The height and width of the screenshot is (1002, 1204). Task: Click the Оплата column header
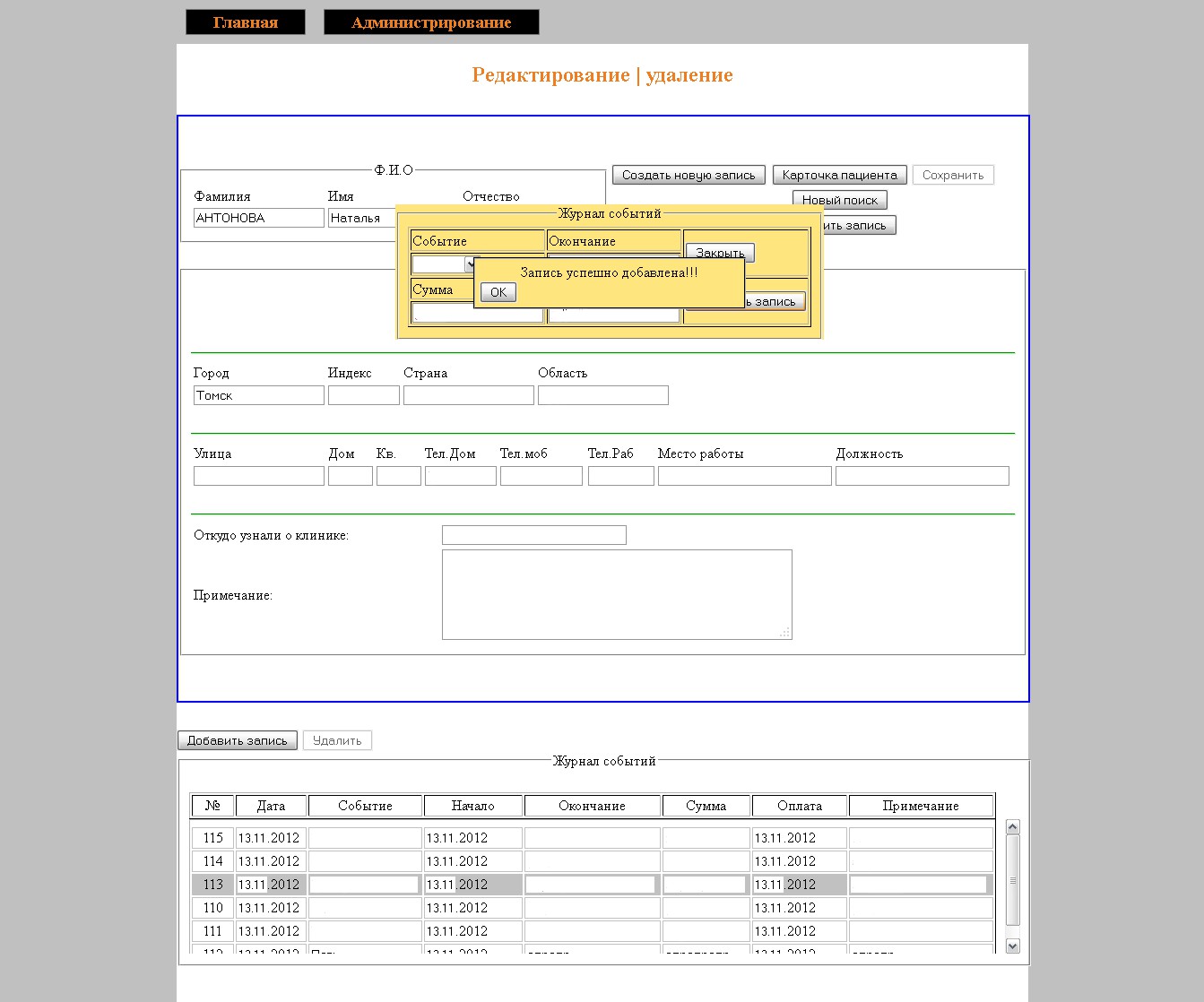(800, 806)
